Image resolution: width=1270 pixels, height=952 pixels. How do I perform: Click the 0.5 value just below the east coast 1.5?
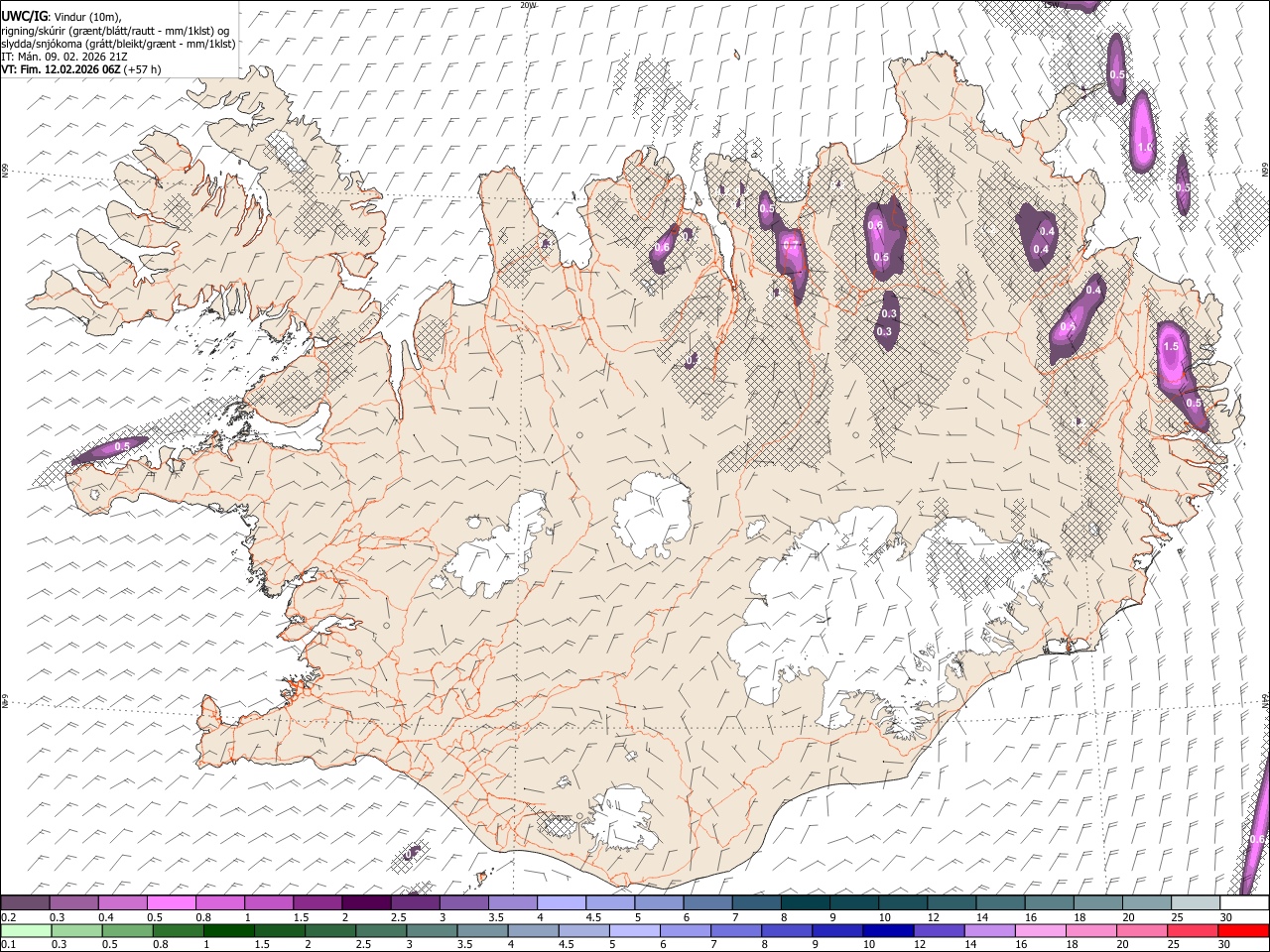pyautogui.click(x=1194, y=403)
